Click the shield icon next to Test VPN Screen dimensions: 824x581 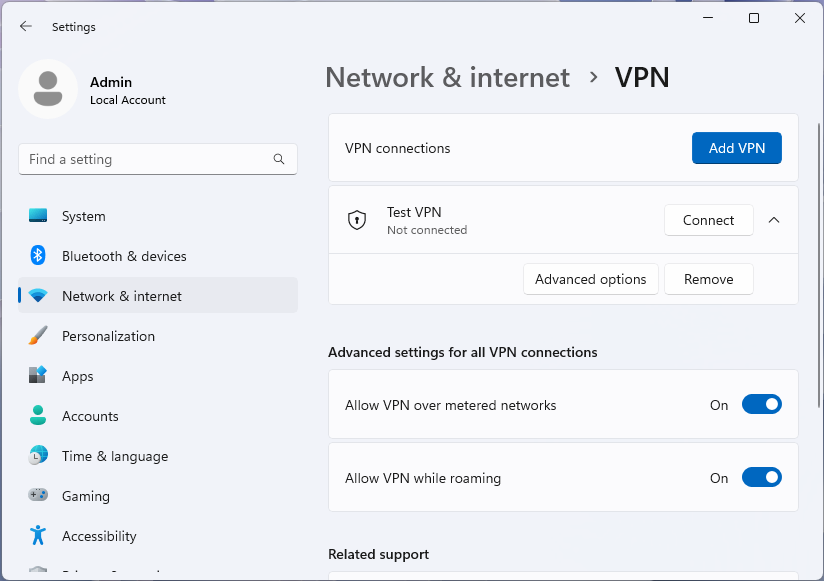357,220
